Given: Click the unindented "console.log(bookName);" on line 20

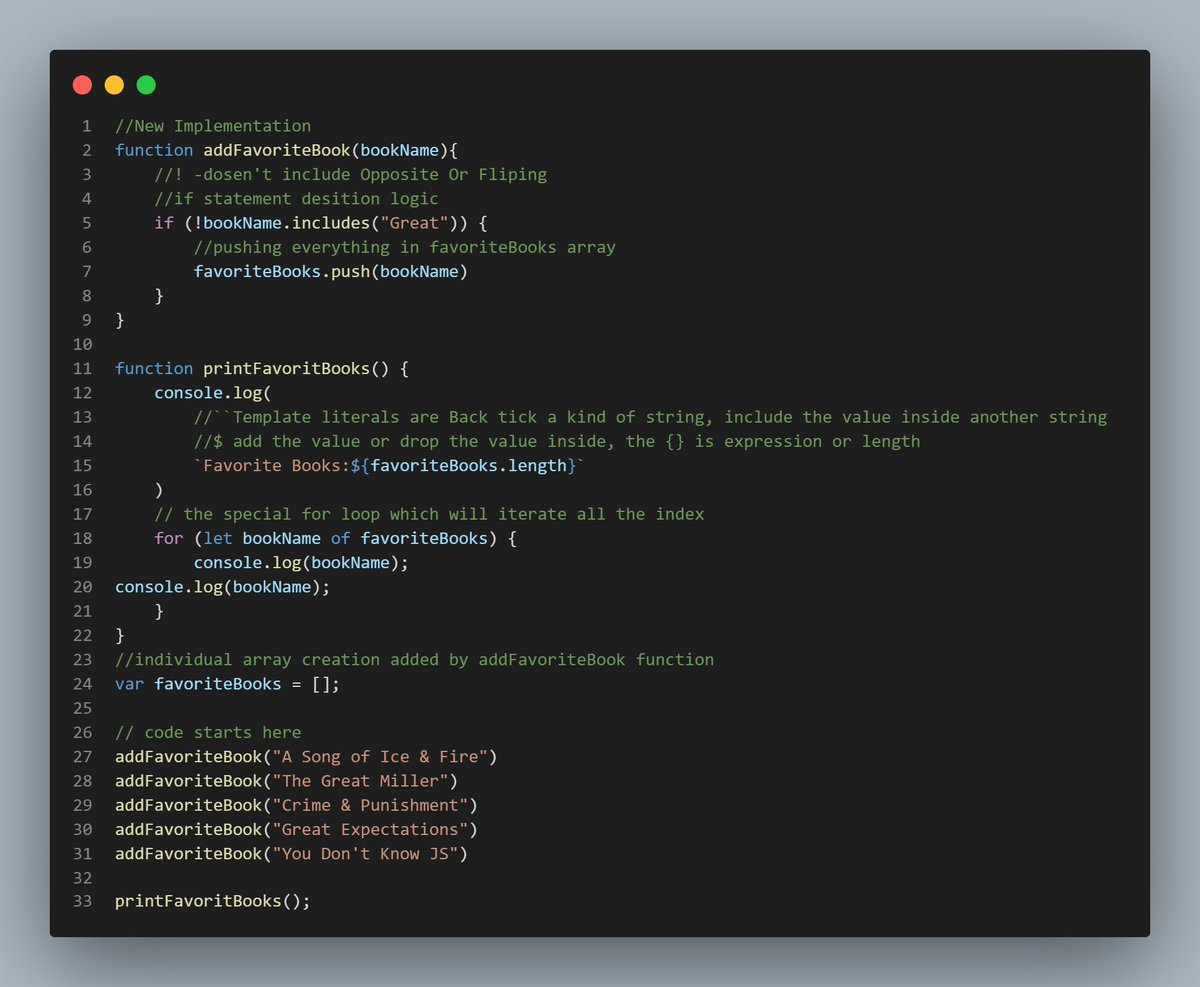Looking at the screenshot, I should pyautogui.click(x=223, y=587).
